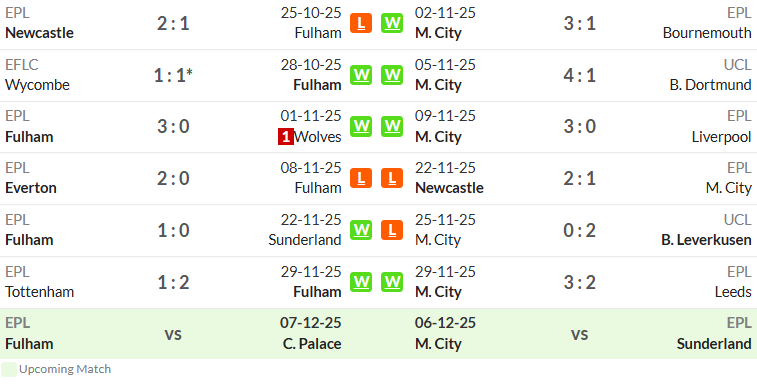Click the W badge for M. City vs Bournemouth
The height and width of the screenshot is (385, 757).
[392, 23]
